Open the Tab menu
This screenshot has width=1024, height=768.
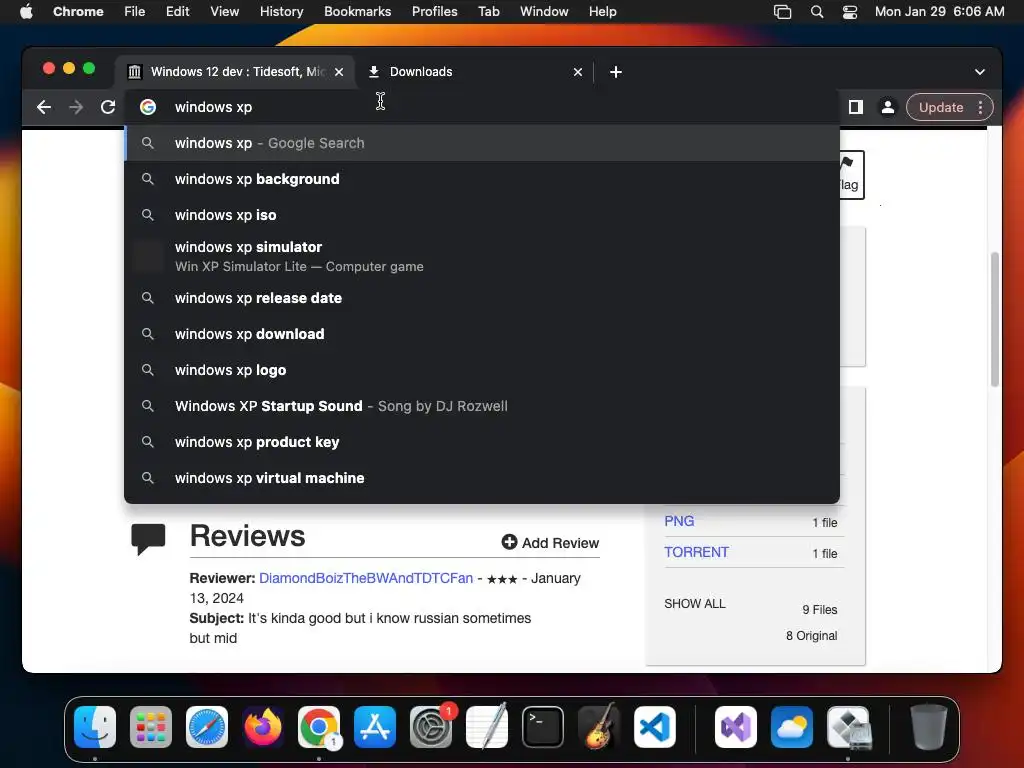click(x=488, y=12)
